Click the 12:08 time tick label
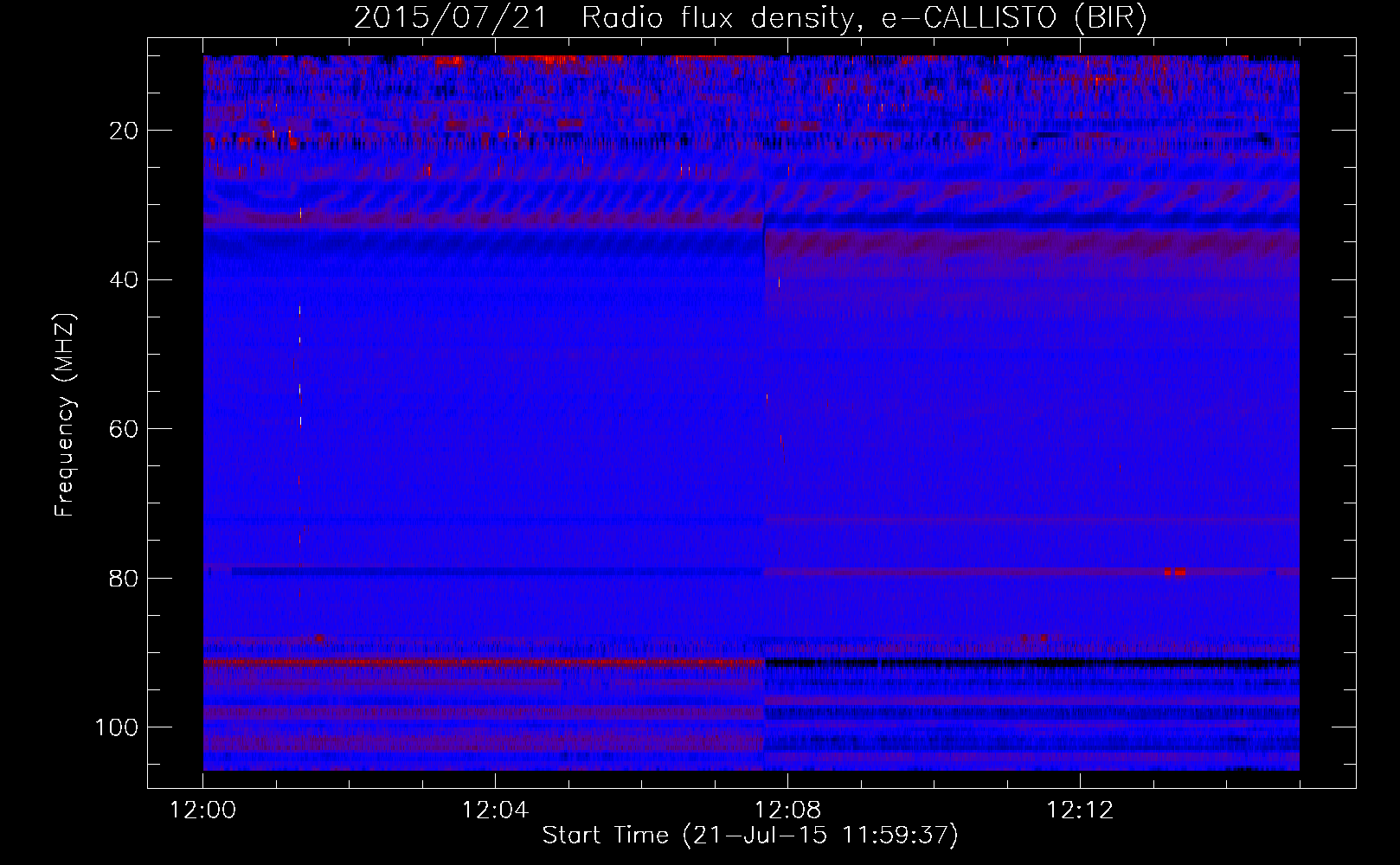1400x865 pixels. [x=787, y=811]
